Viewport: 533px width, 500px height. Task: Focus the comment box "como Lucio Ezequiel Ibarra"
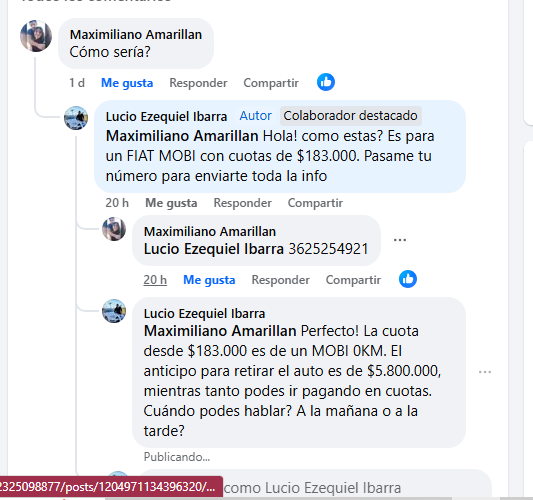(x=315, y=485)
